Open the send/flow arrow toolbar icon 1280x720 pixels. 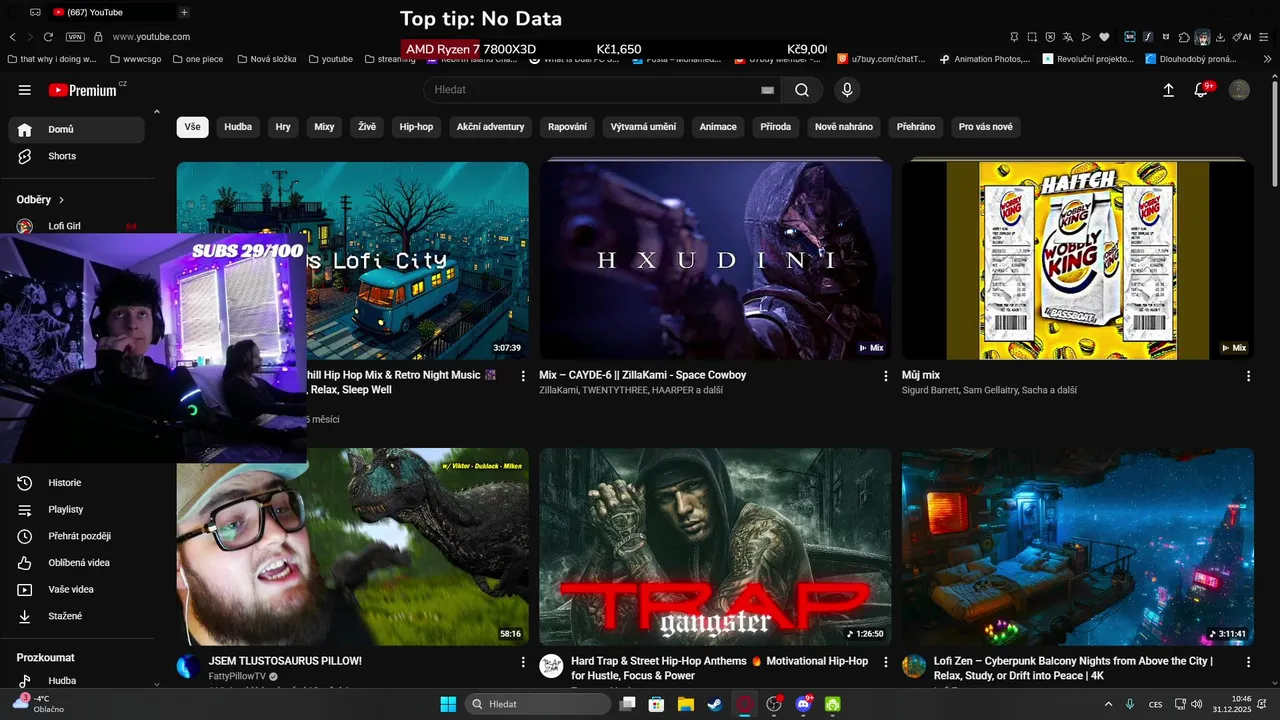(x=1086, y=37)
